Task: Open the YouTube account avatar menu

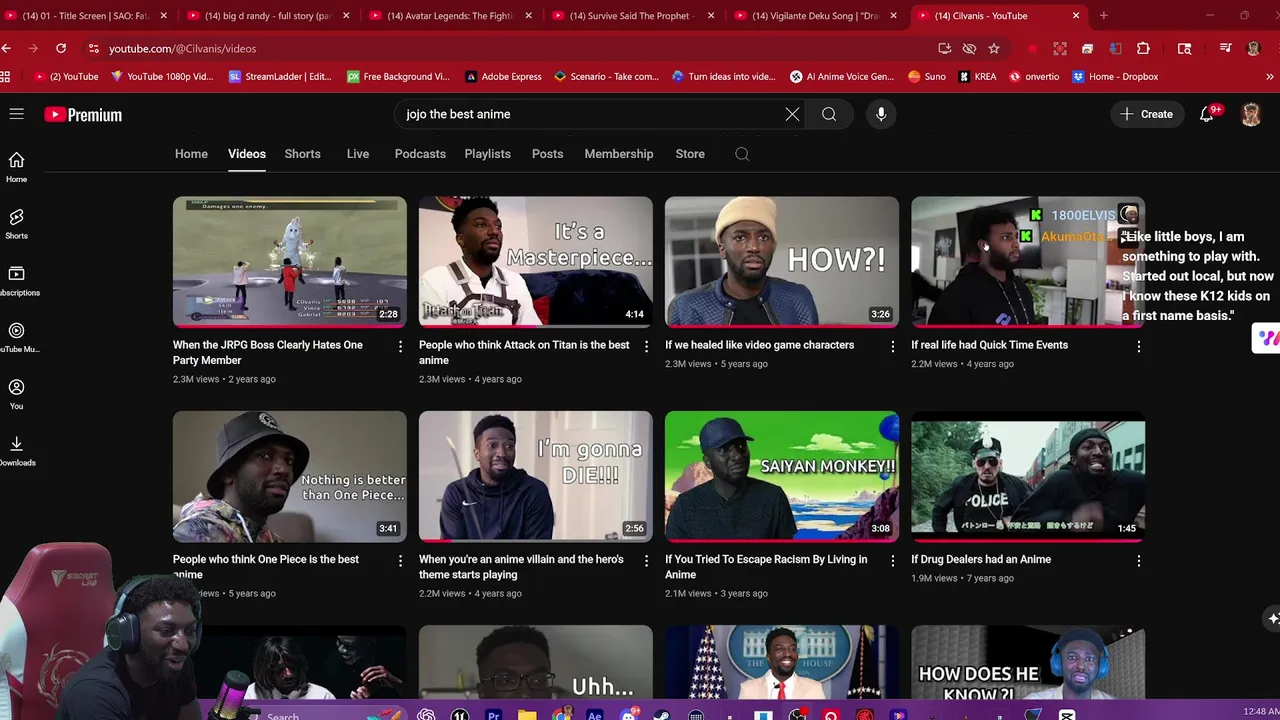Action: click(x=1251, y=114)
